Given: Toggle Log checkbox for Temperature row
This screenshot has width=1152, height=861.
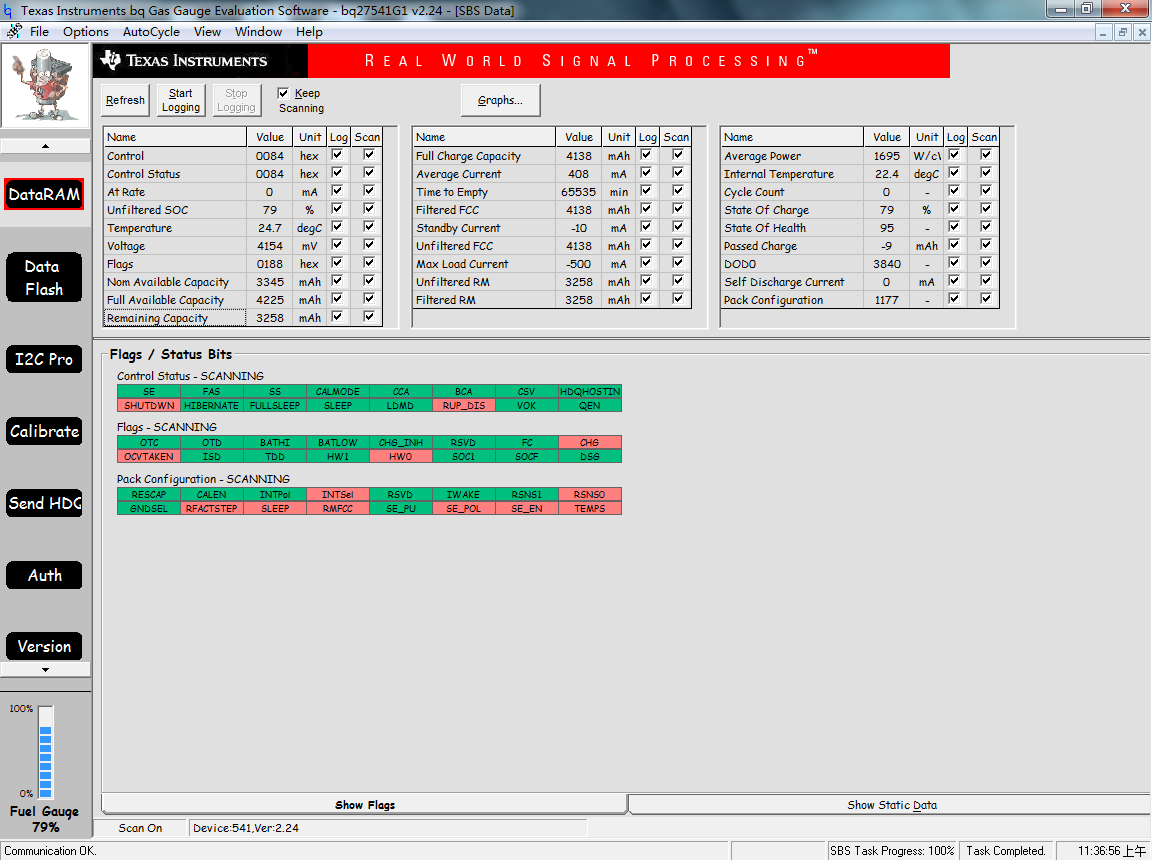Looking at the screenshot, I should point(337,227).
